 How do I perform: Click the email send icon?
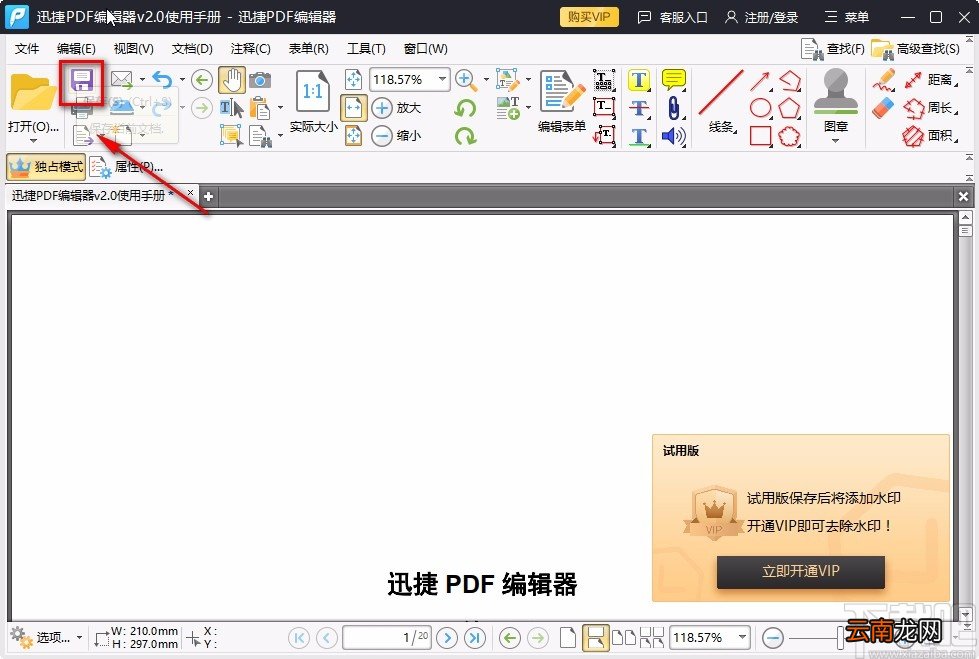coord(122,80)
